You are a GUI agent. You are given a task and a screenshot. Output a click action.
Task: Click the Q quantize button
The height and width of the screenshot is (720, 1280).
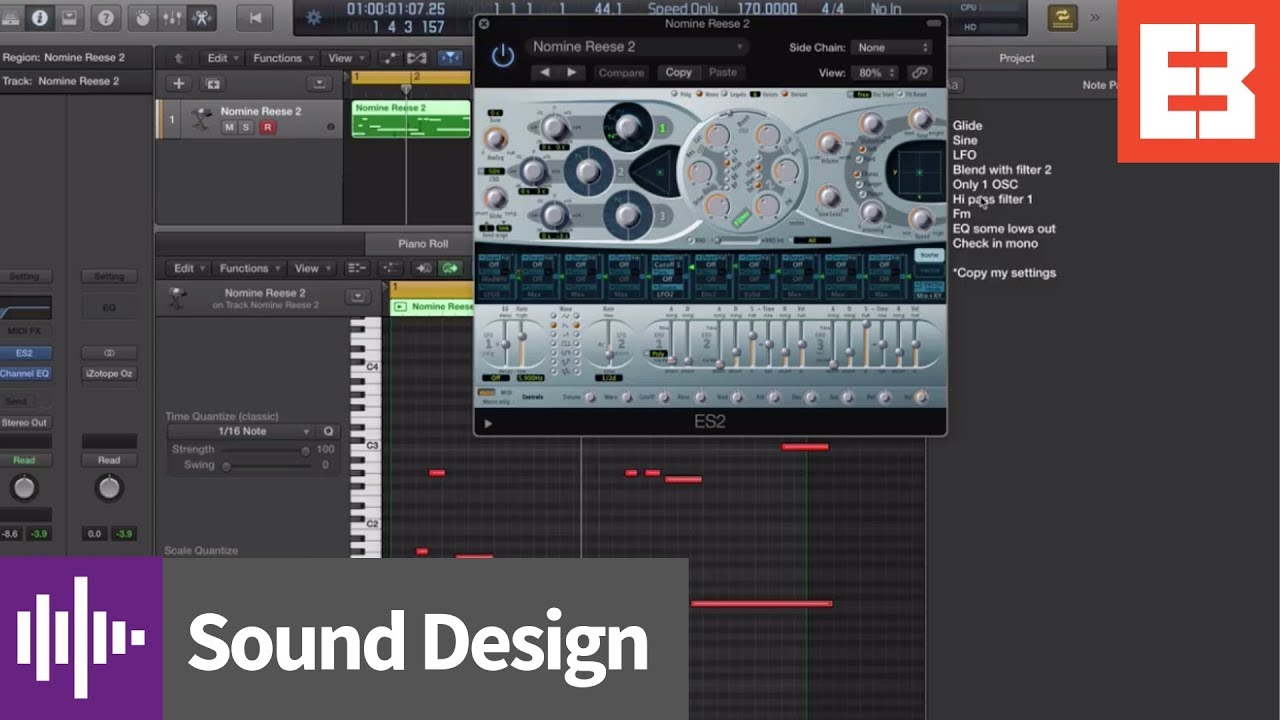(x=327, y=431)
